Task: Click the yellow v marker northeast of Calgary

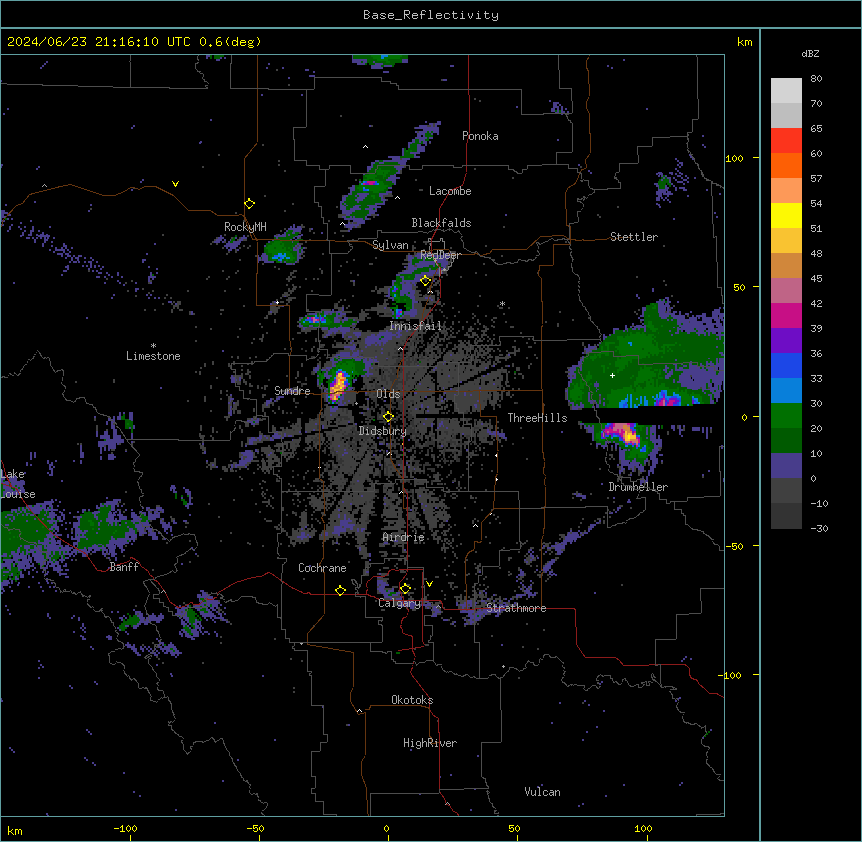Action: coord(429,584)
